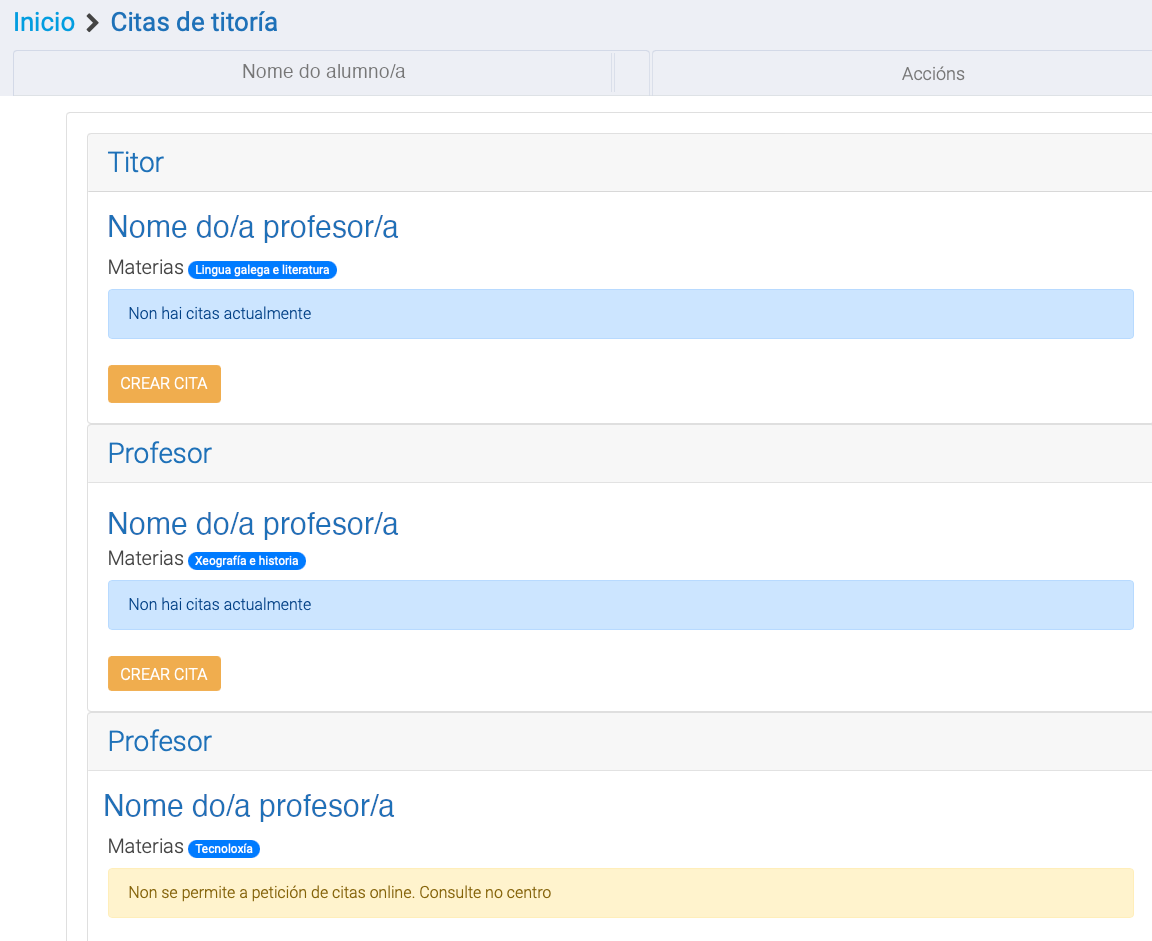1152x941 pixels.
Task: Open the teacher name above Xeografía e historia
Action: click(x=252, y=524)
